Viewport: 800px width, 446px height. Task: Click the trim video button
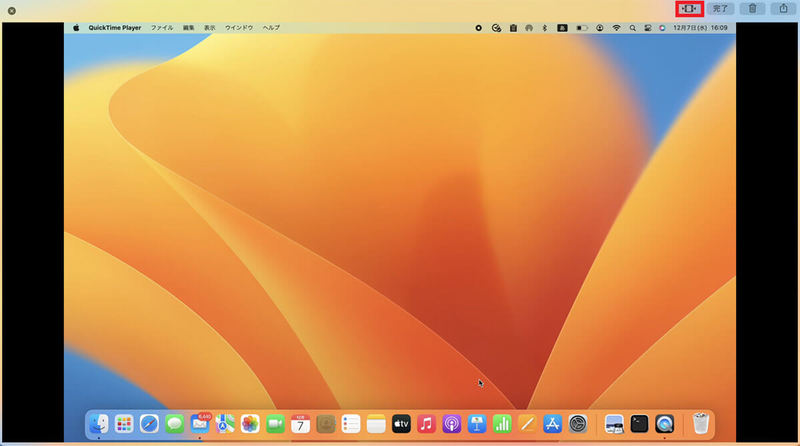pos(689,9)
